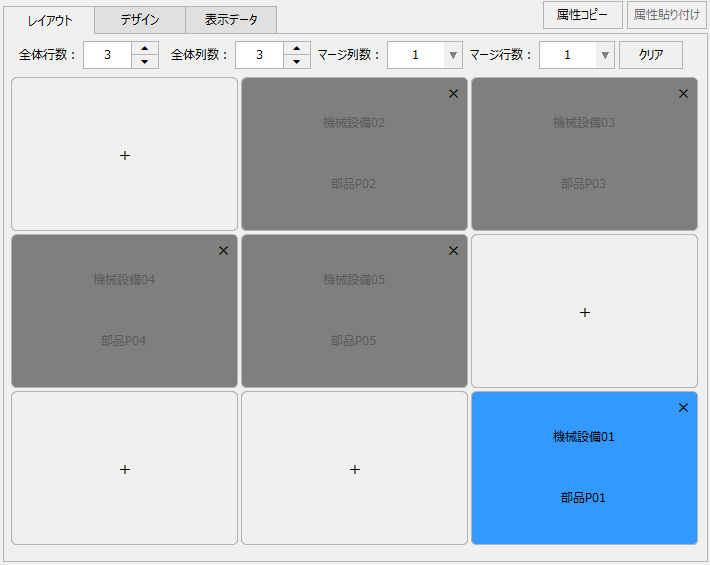
Task: Decrease 全体列数 with down arrow
Action: 297,62
